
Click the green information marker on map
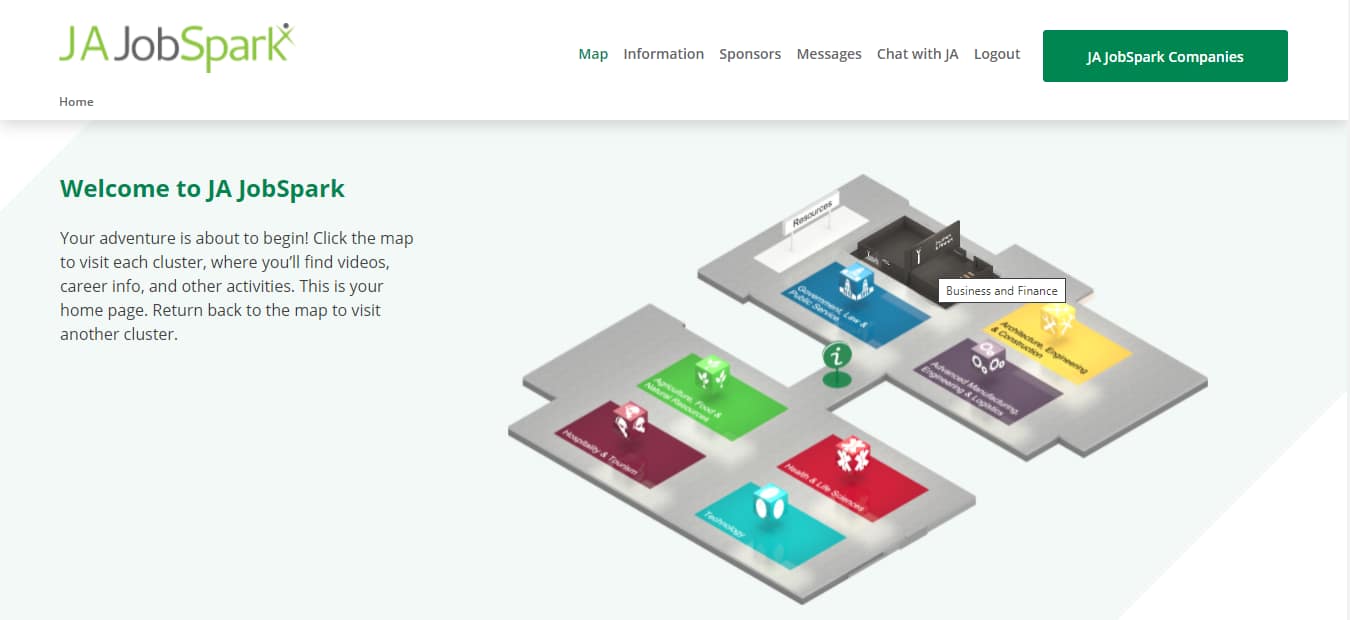pyautogui.click(x=837, y=360)
